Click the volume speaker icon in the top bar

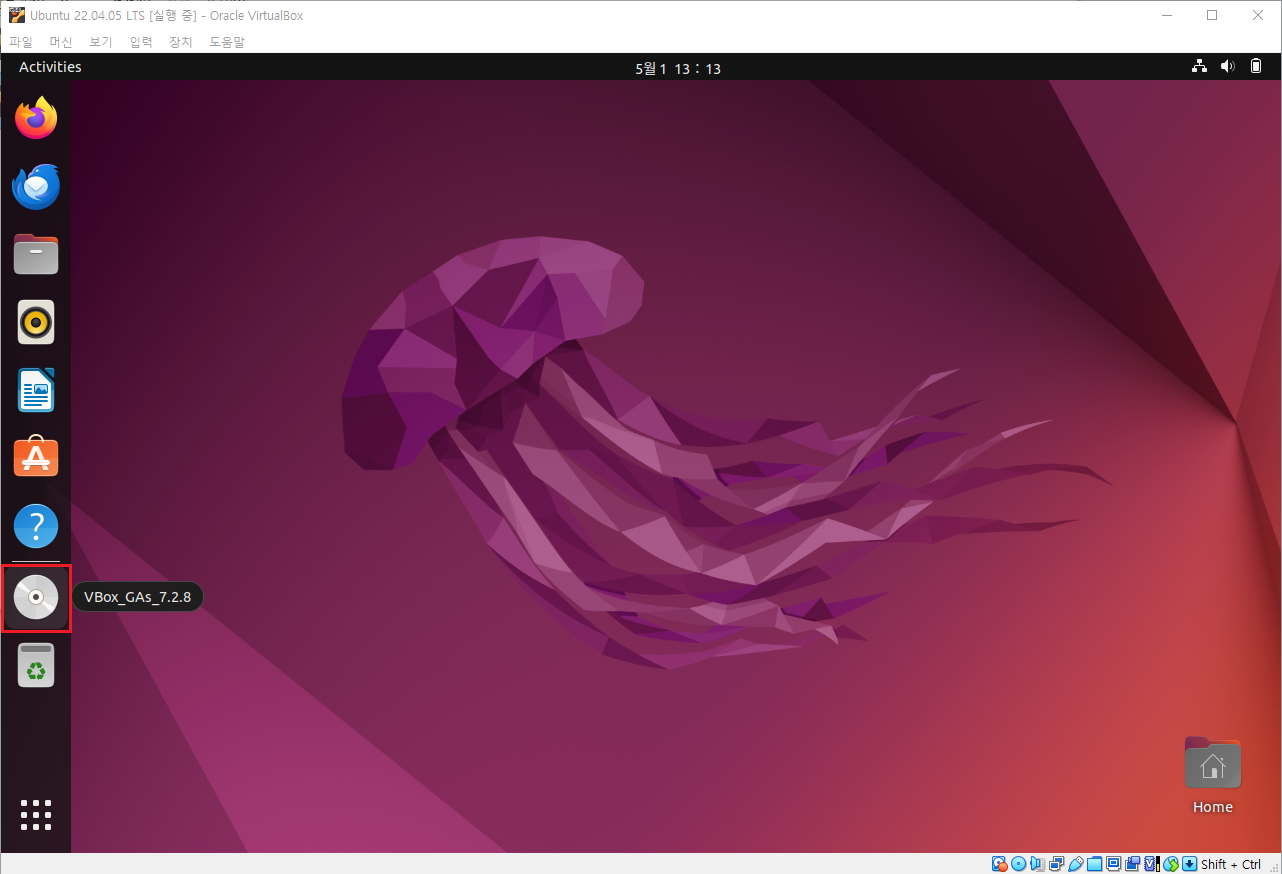(1228, 66)
